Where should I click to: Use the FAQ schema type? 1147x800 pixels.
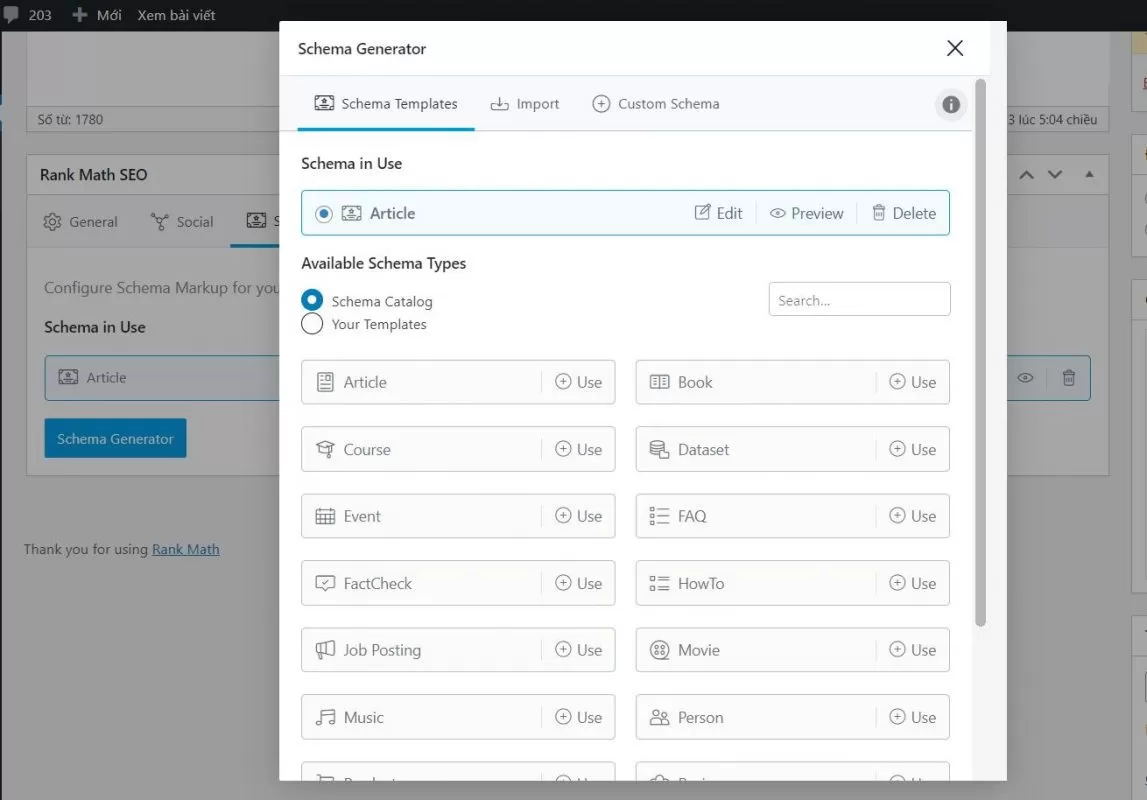click(913, 516)
